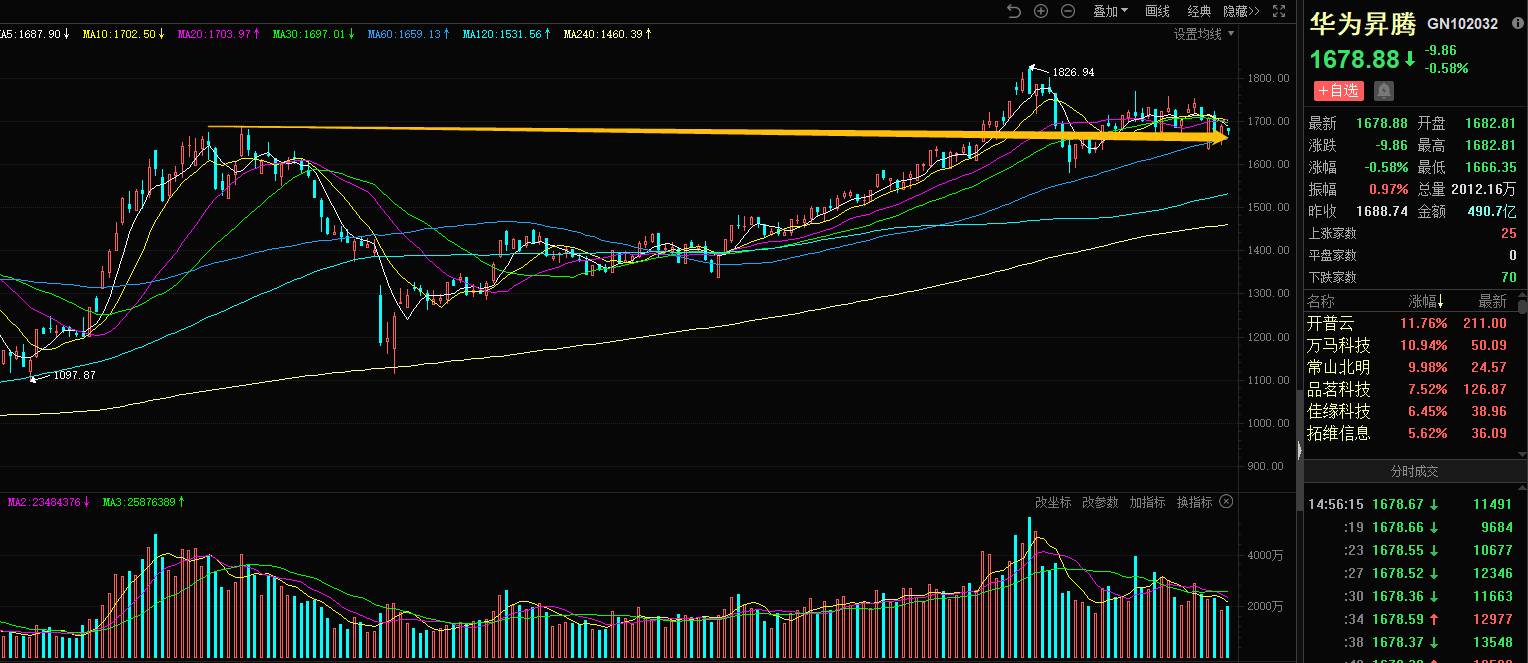
Task: Zoom in the chart with plus icon
Action: click(x=1041, y=11)
